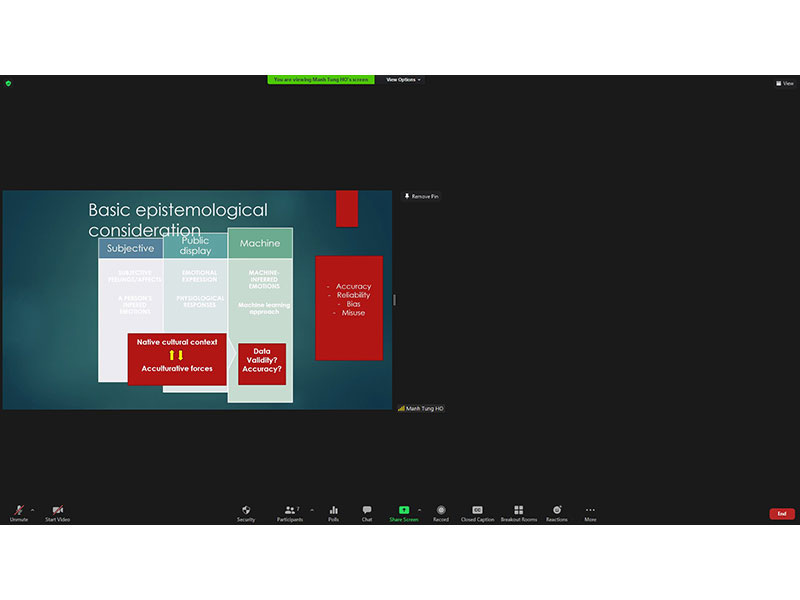Click the green Share Screen button
800x600 pixels.
(404, 512)
